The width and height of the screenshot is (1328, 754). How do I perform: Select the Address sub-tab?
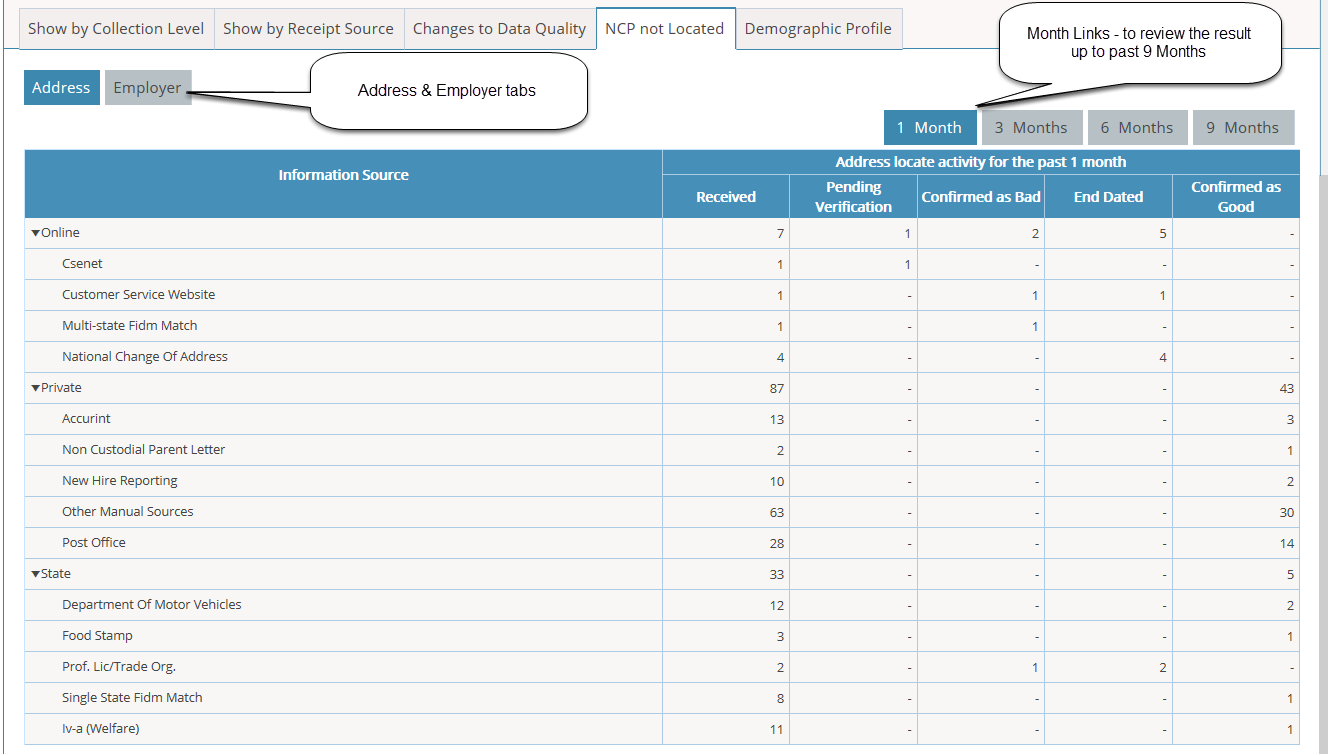[x=61, y=88]
